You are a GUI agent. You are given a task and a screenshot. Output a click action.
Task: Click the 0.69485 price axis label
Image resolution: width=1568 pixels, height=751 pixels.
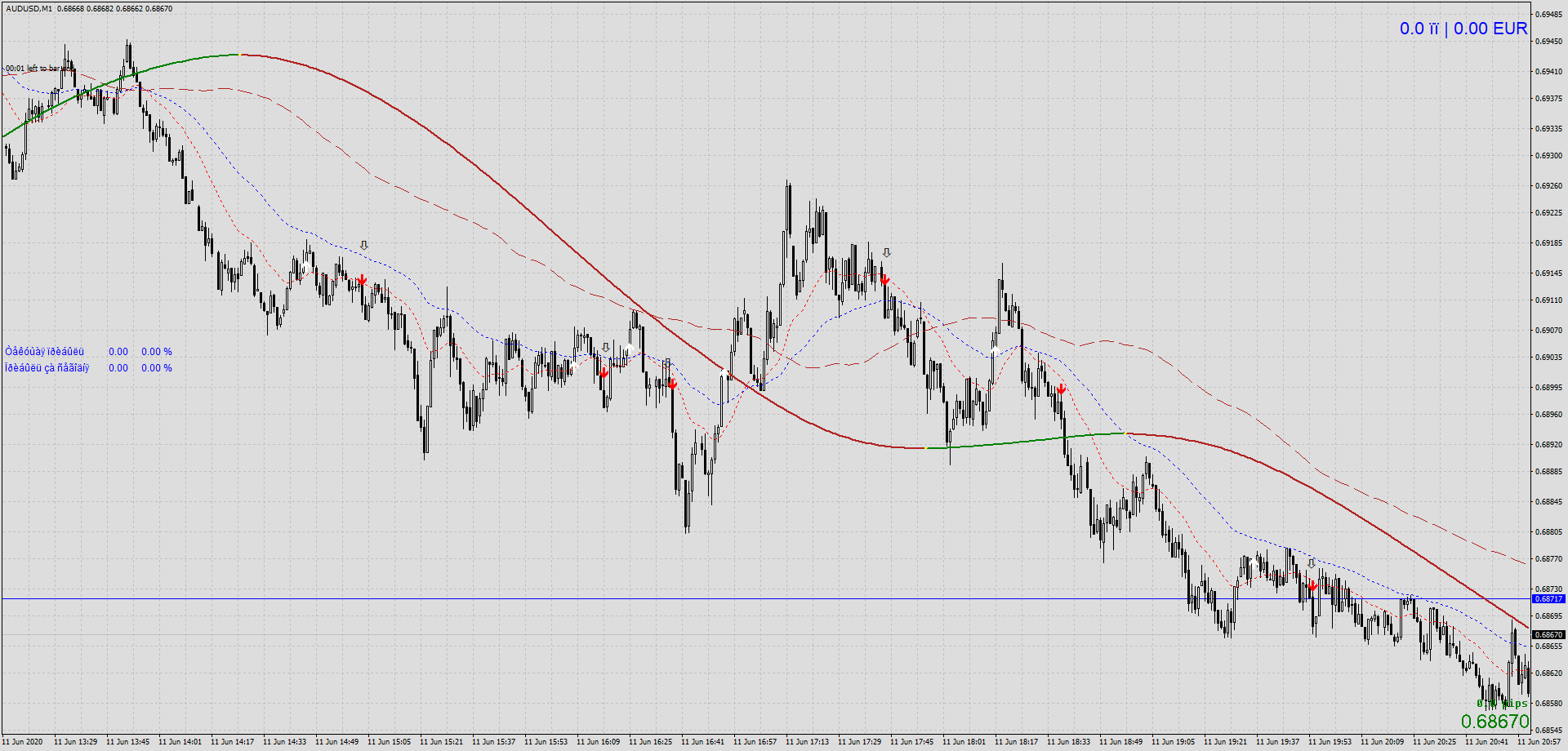(x=1548, y=15)
